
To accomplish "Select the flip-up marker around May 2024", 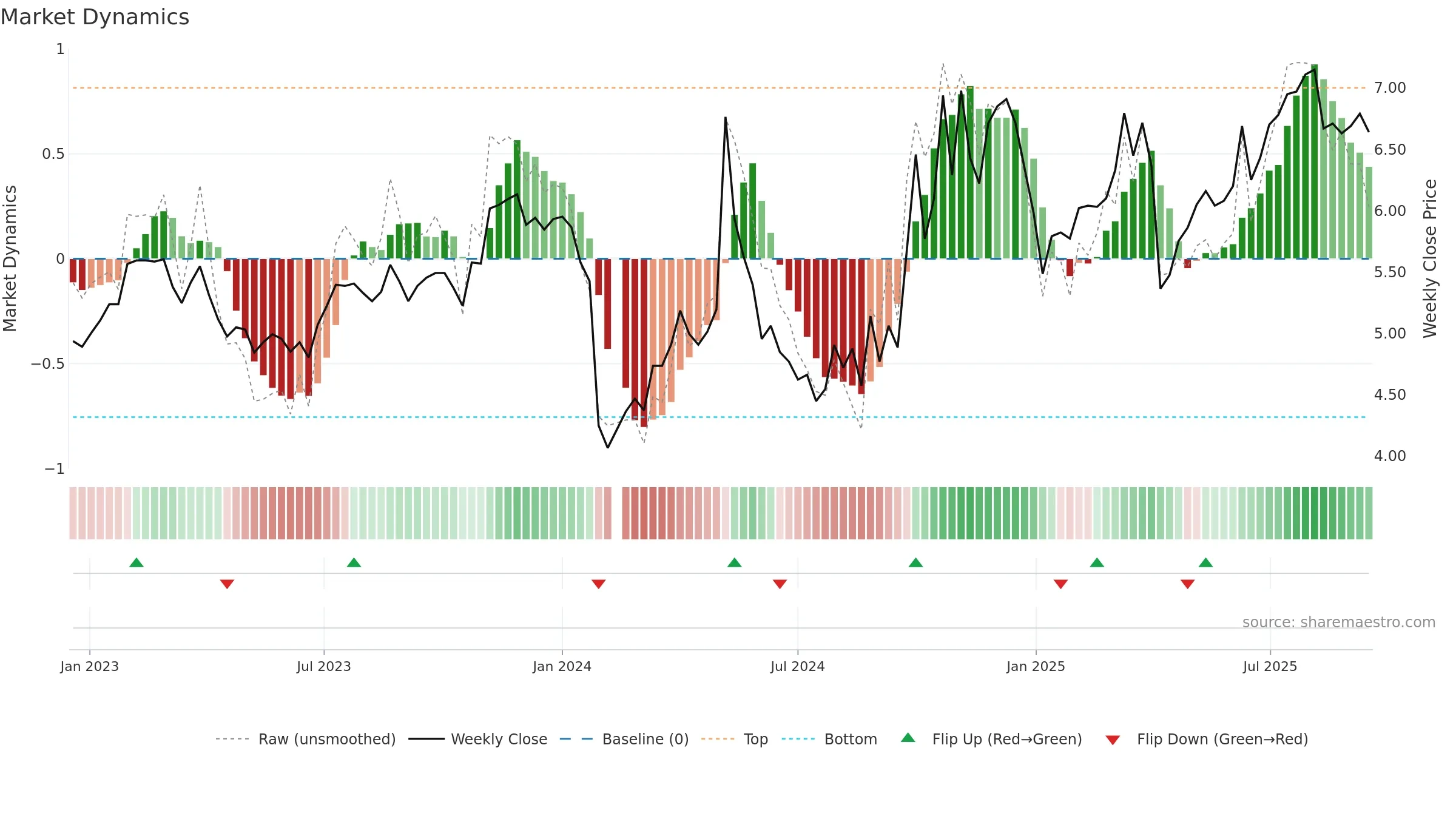I will click(x=735, y=562).
